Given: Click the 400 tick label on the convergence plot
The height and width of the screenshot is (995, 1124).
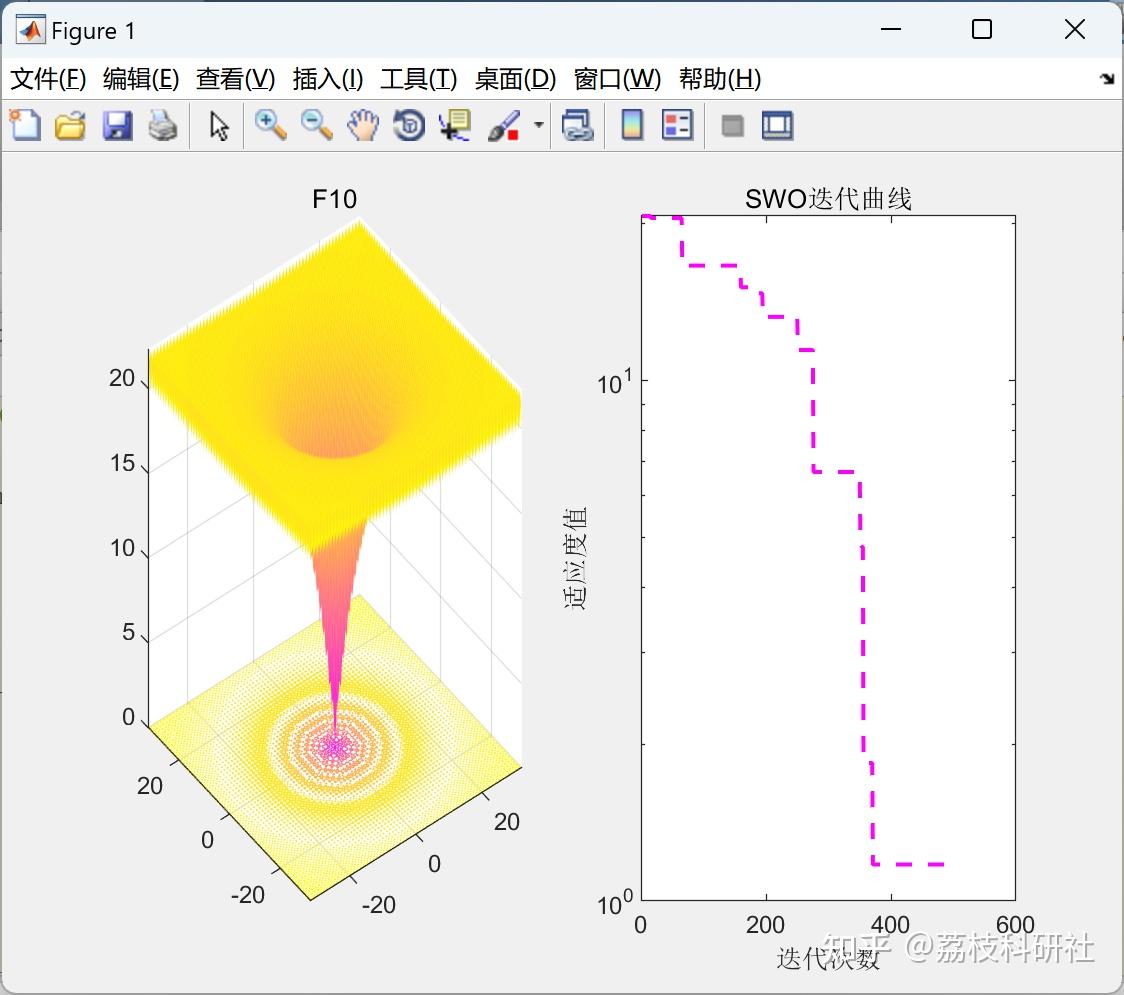Looking at the screenshot, I should (x=890, y=925).
